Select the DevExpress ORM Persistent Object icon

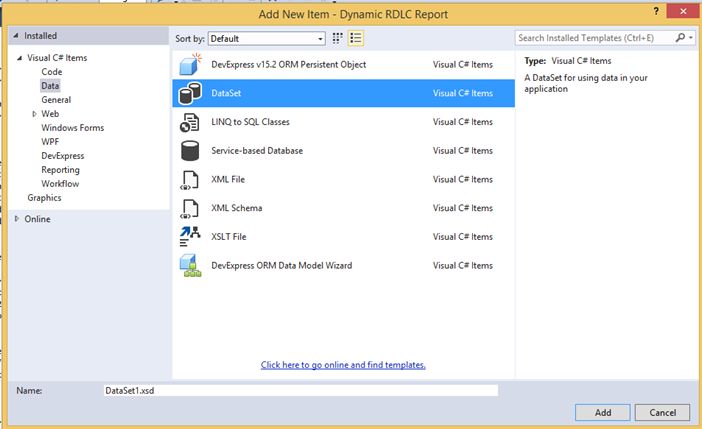(x=191, y=64)
